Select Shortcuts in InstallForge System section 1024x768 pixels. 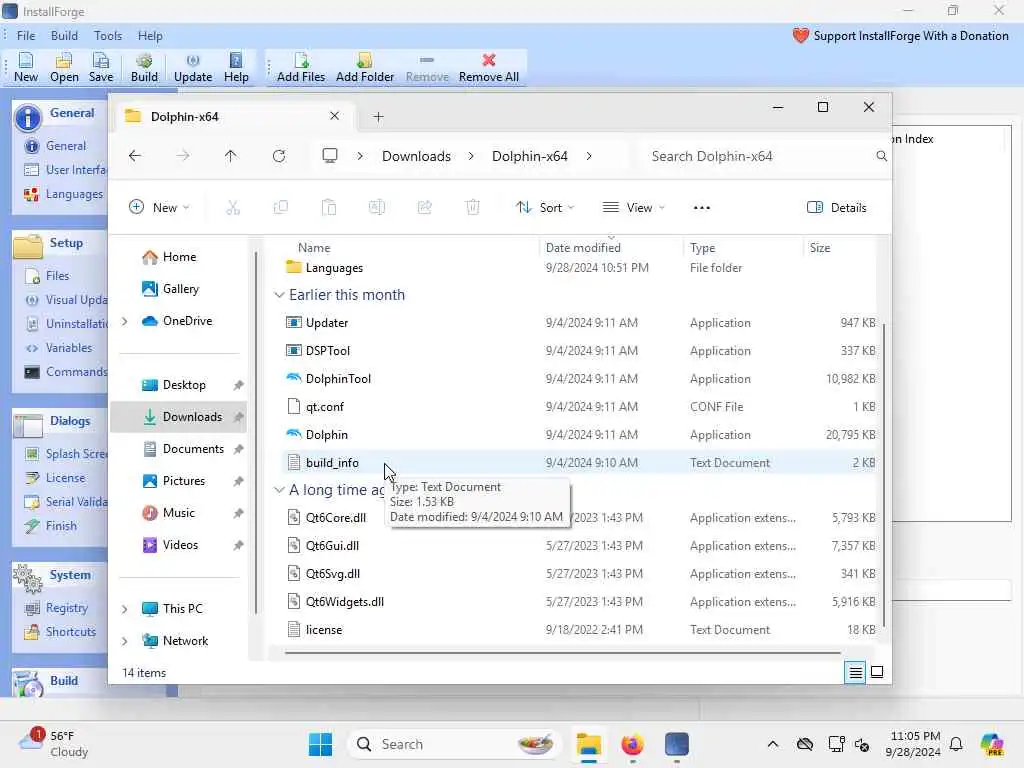[60, 632]
